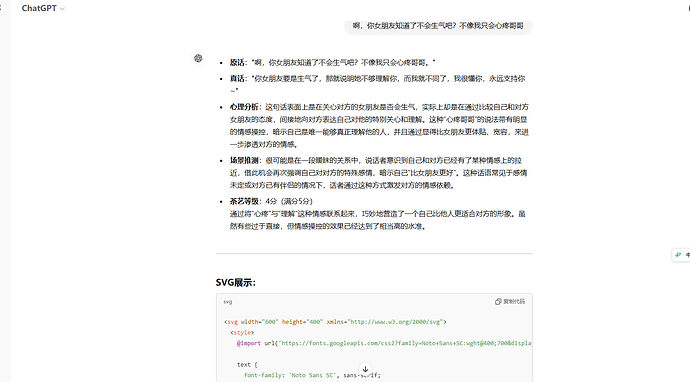Open the ChatGPT model selector

click(x=43, y=8)
